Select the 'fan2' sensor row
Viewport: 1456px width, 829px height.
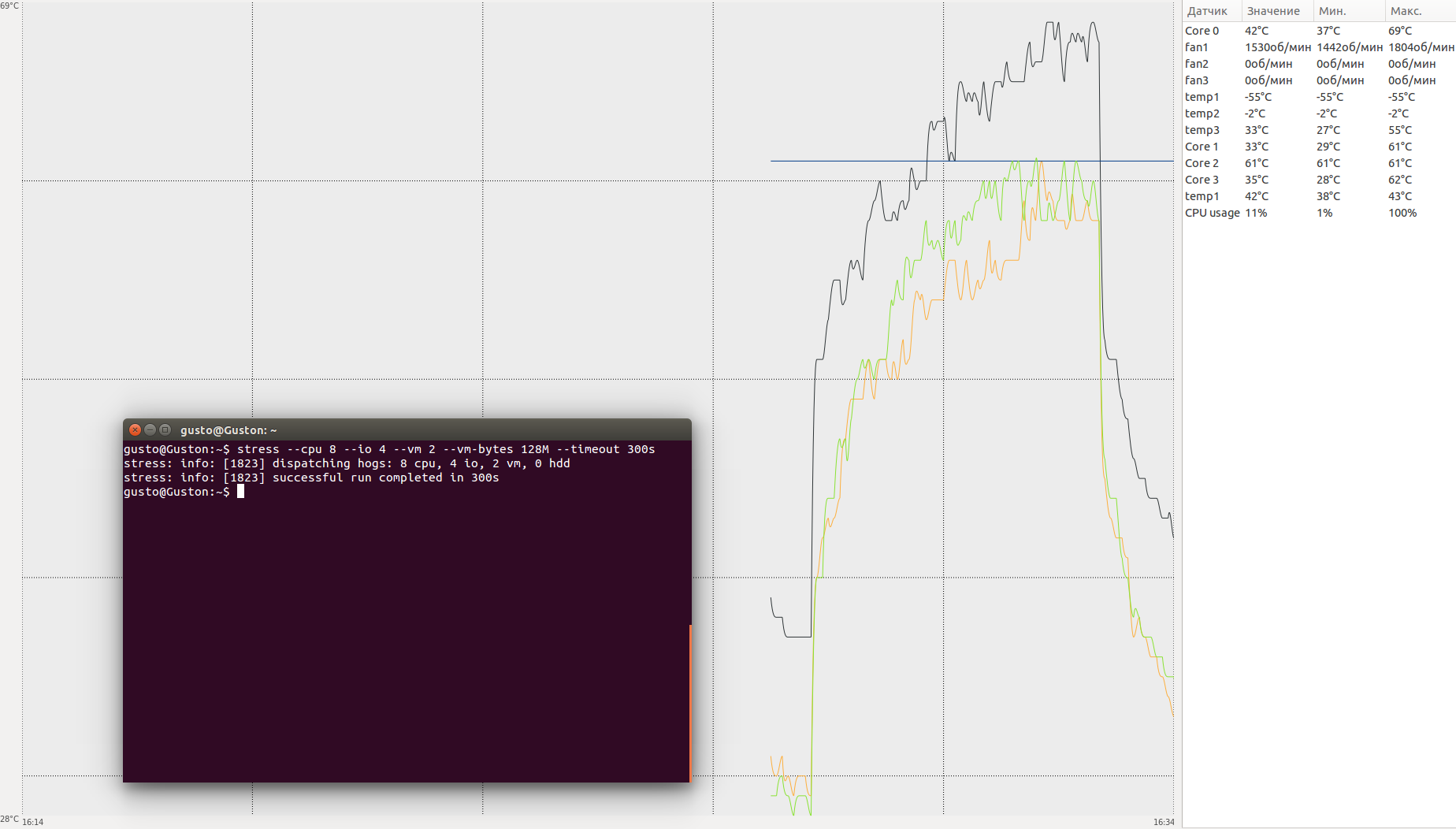1319,64
